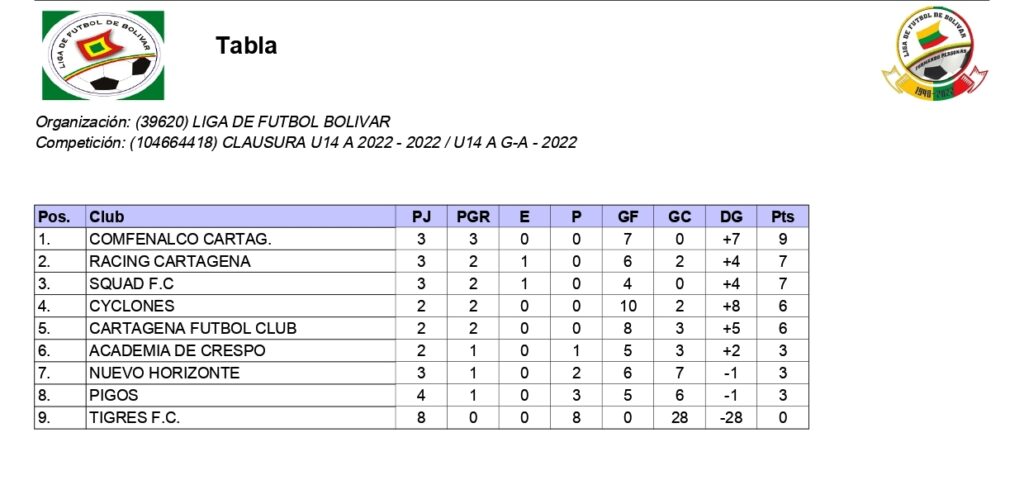Click the GF column header
This screenshot has width=1024, height=485.
pyautogui.click(x=628, y=217)
